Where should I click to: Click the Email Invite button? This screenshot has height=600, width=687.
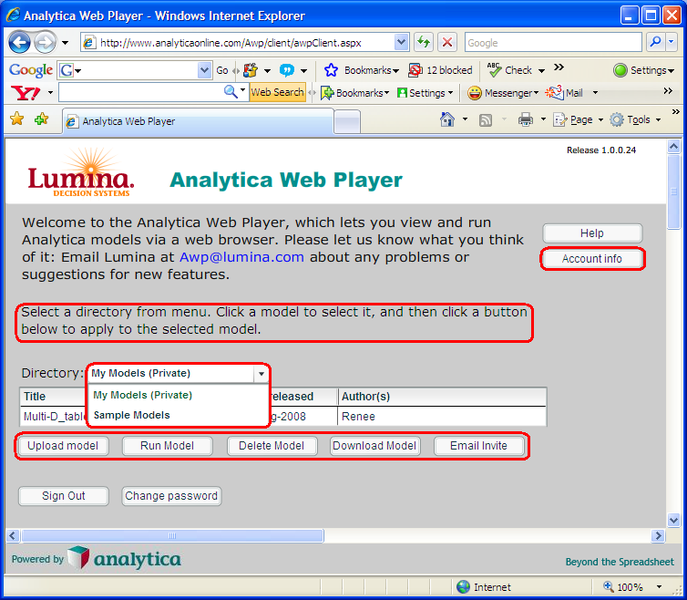[x=478, y=446]
